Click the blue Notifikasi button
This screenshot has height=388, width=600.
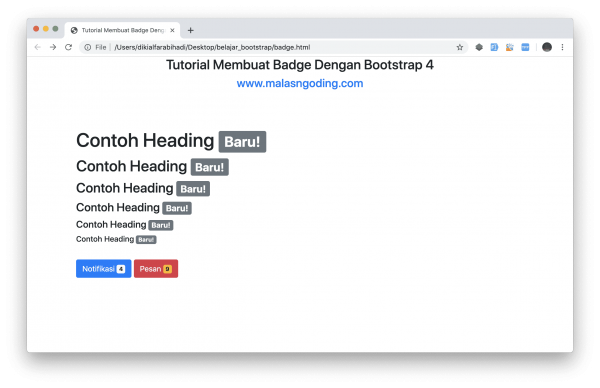(x=104, y=269)
